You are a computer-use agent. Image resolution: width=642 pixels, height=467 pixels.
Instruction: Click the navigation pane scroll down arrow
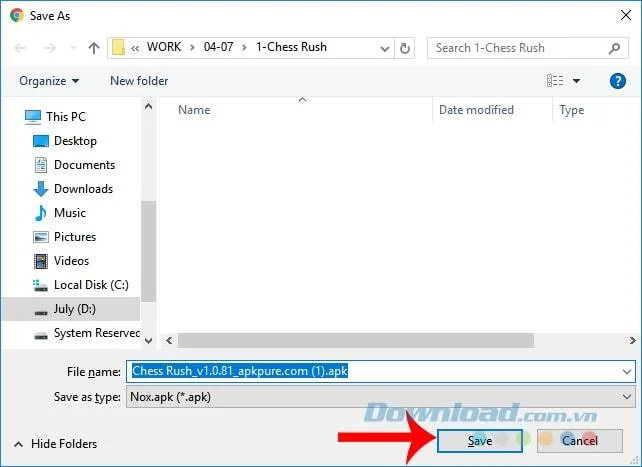click(x=149, y=341)
